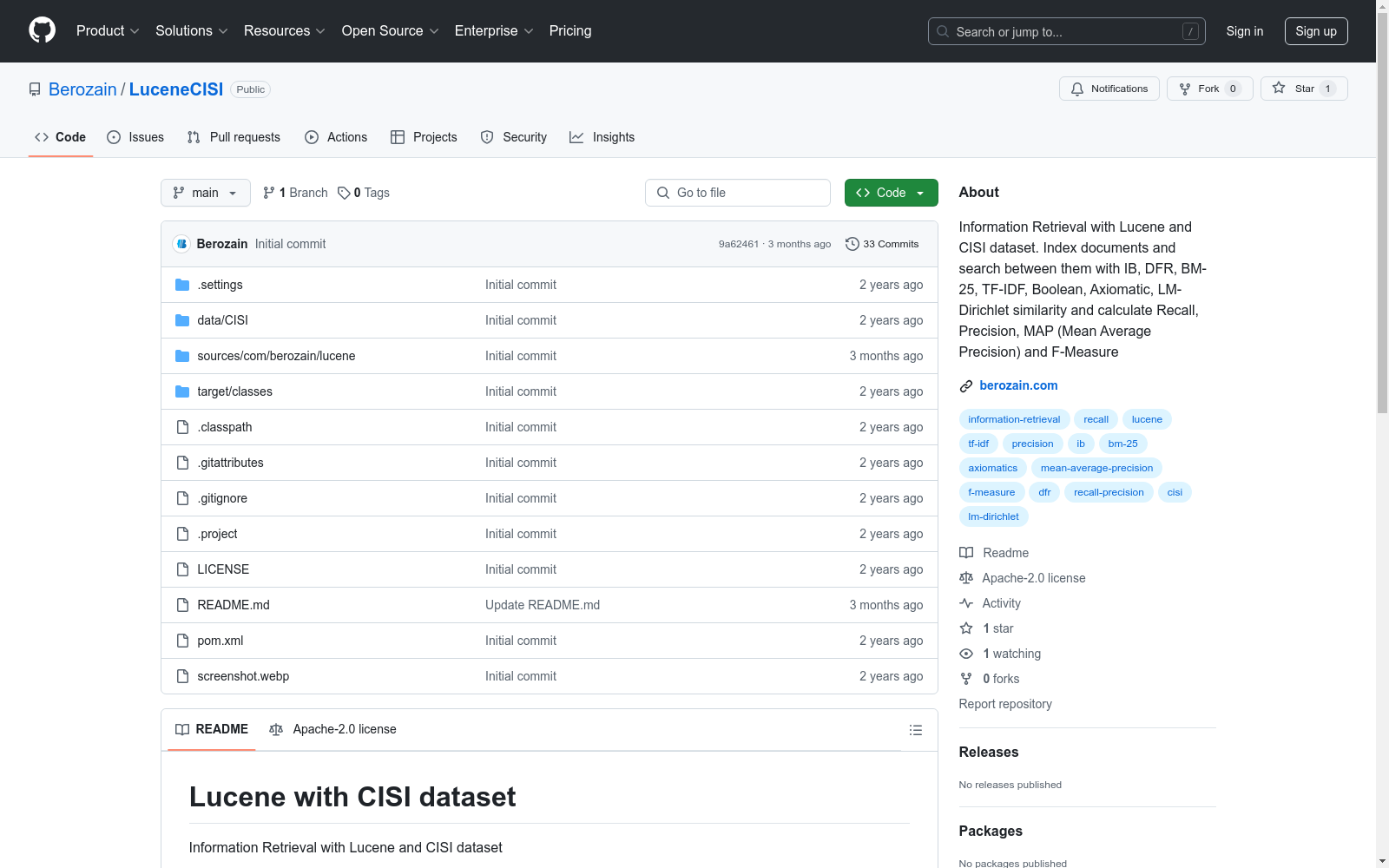The height and width of the screenshot is (868, 1389).
Task: Switch to the Projects tab
Action: tap(424, 137)
